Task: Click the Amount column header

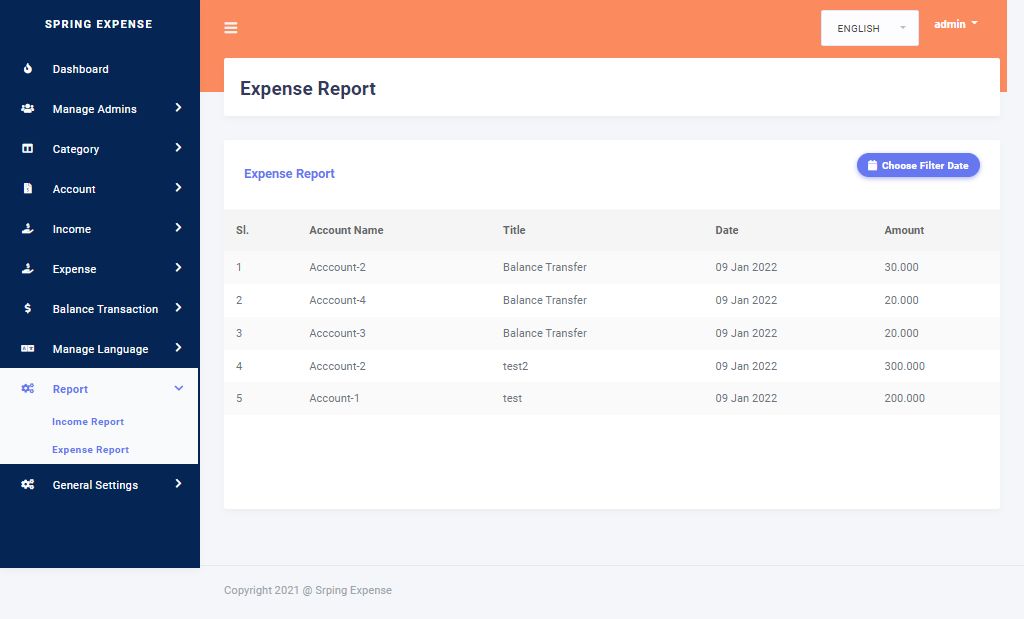Action: pos(904,230)
